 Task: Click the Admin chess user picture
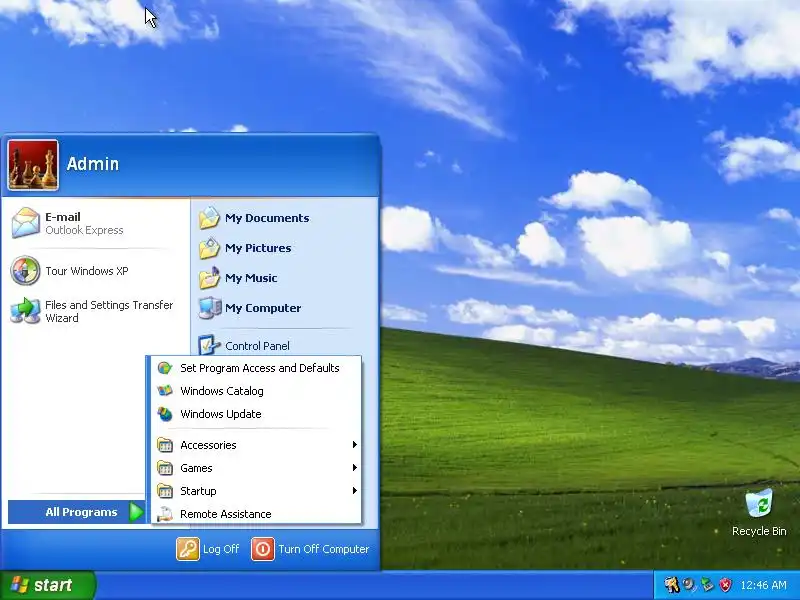point(33,165)
